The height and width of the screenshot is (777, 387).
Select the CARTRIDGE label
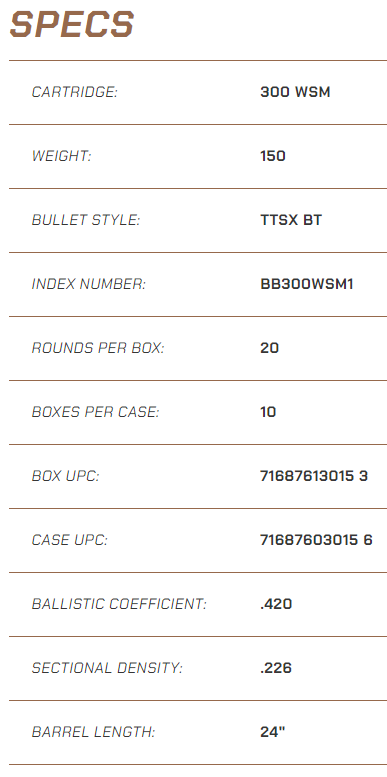[75, 92]
